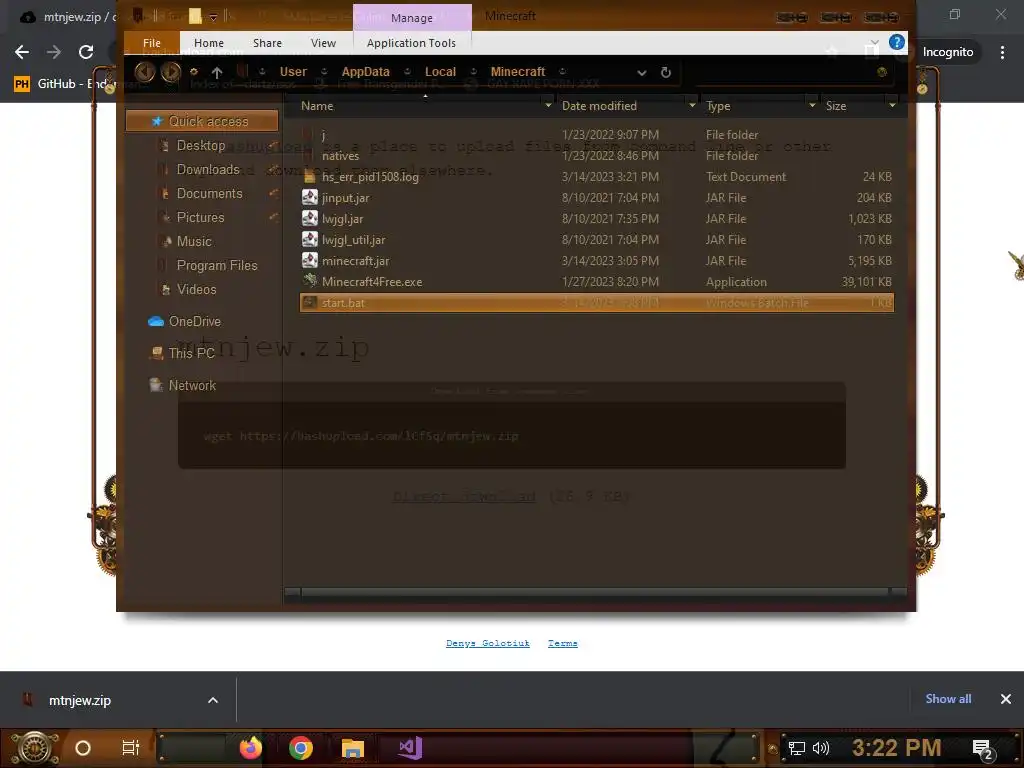The width and height of the screenshot is (1024, 768).
Task: Open File Explorer help
Action: click(897, 42)
